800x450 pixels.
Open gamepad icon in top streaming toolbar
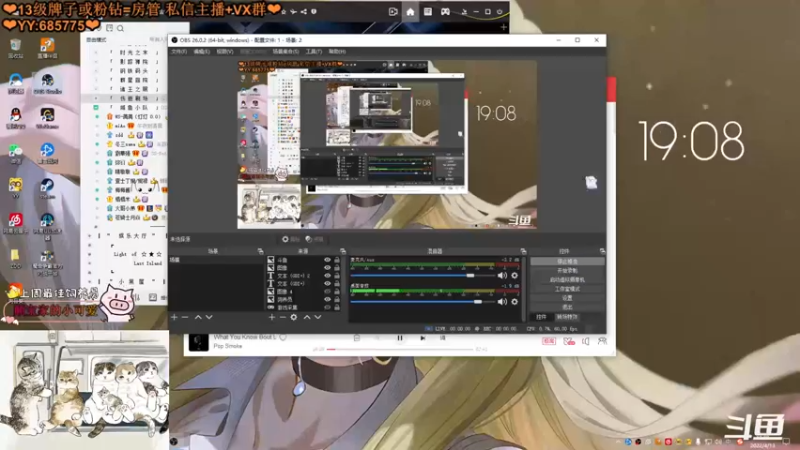coord(445,12)
